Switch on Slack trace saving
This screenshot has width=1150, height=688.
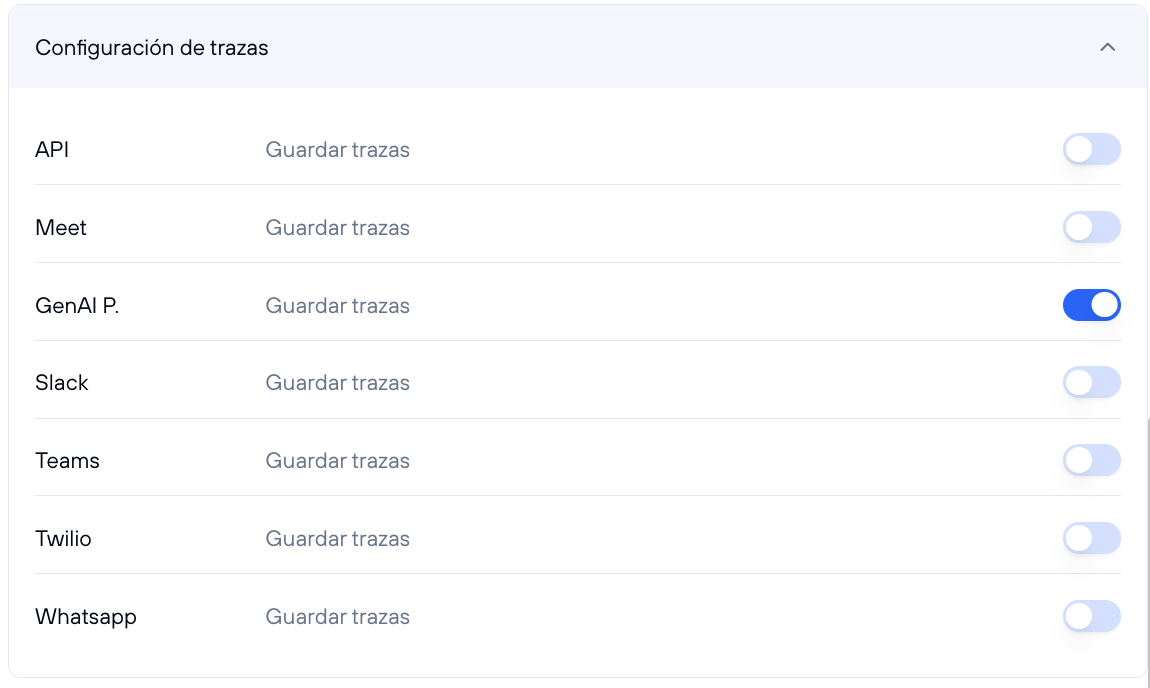(1091, 383)
